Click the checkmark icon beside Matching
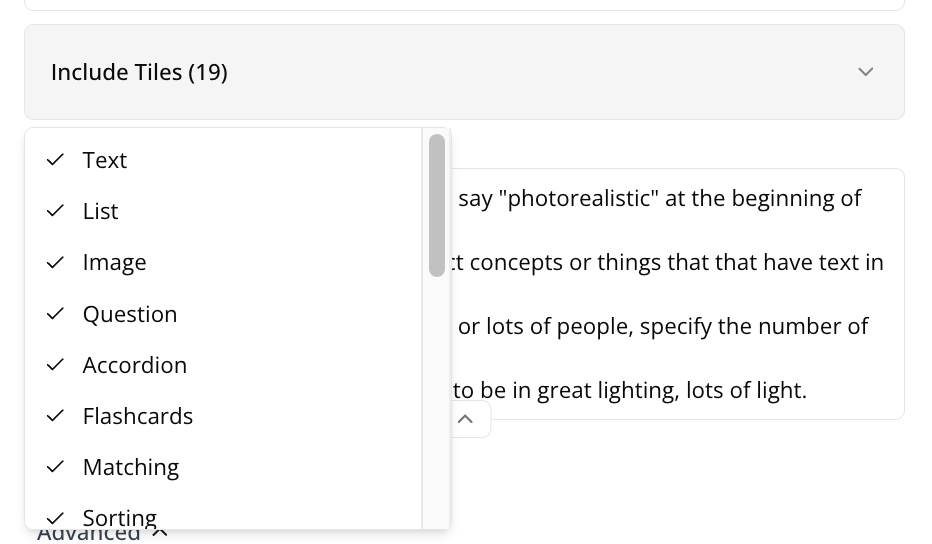The width and height of the screenshot is (932, 544). 56,467
